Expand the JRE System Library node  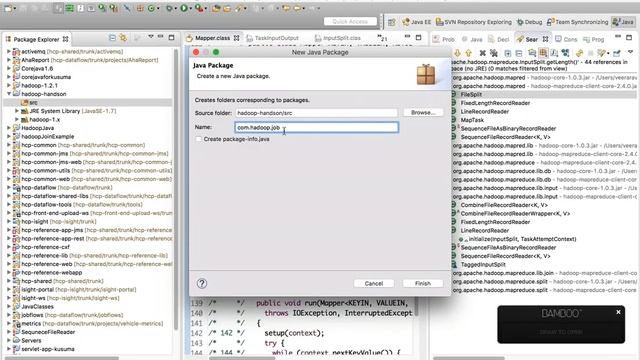(17, 111)
